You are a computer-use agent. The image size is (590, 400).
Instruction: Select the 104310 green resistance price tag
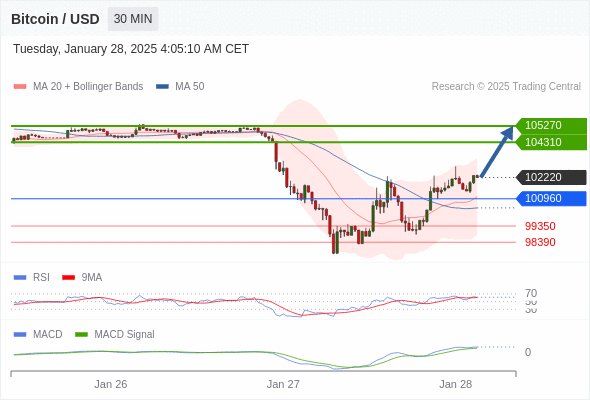(x=551, y=142)
